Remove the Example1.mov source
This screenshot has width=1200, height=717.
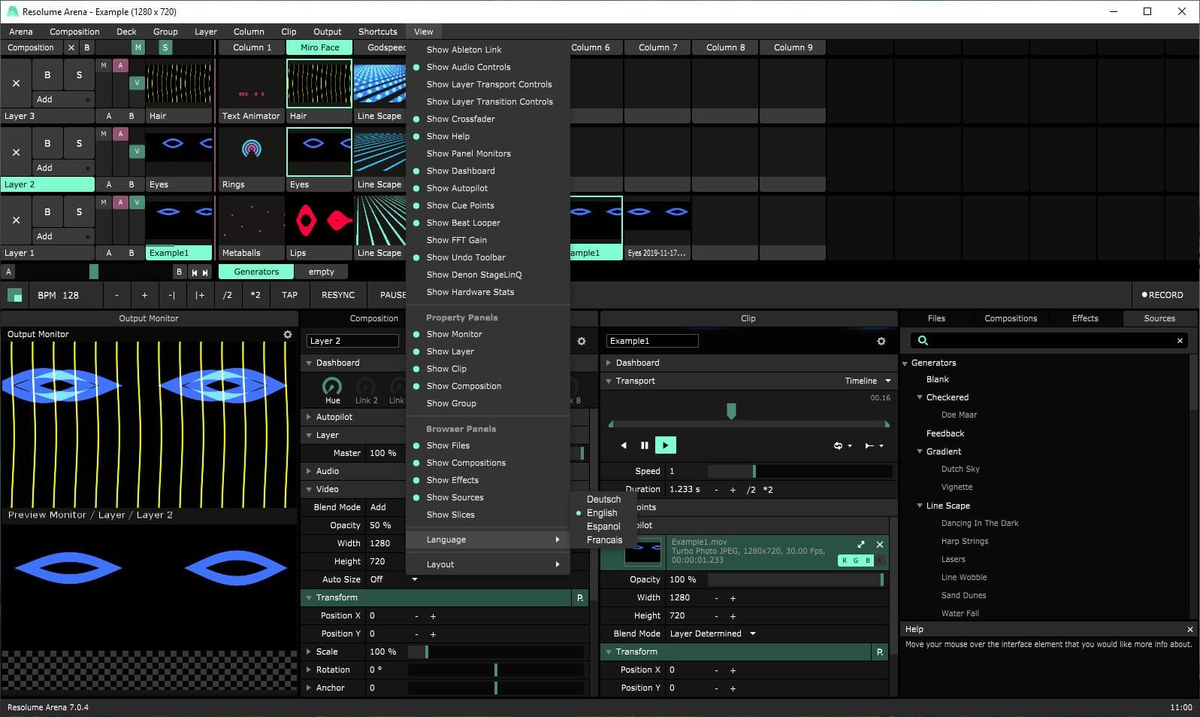(x=880, y=545)
